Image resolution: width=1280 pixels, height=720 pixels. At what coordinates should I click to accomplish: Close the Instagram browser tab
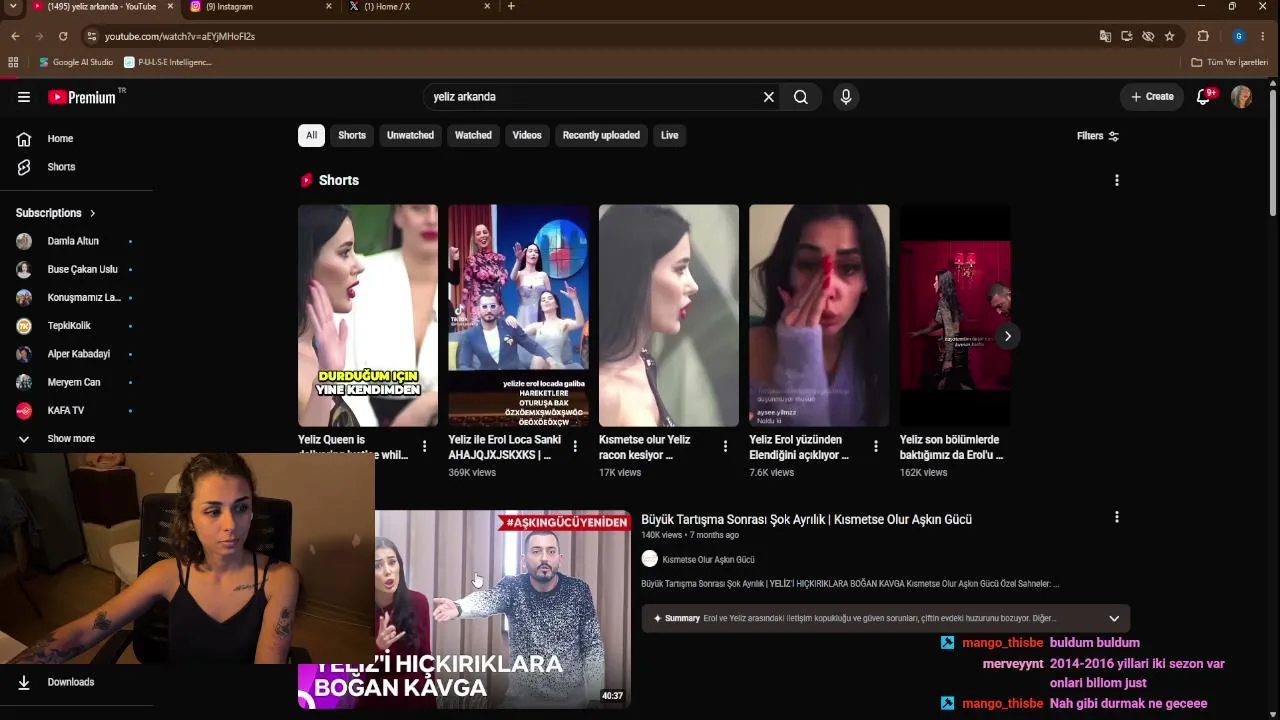tap(329, 6)
